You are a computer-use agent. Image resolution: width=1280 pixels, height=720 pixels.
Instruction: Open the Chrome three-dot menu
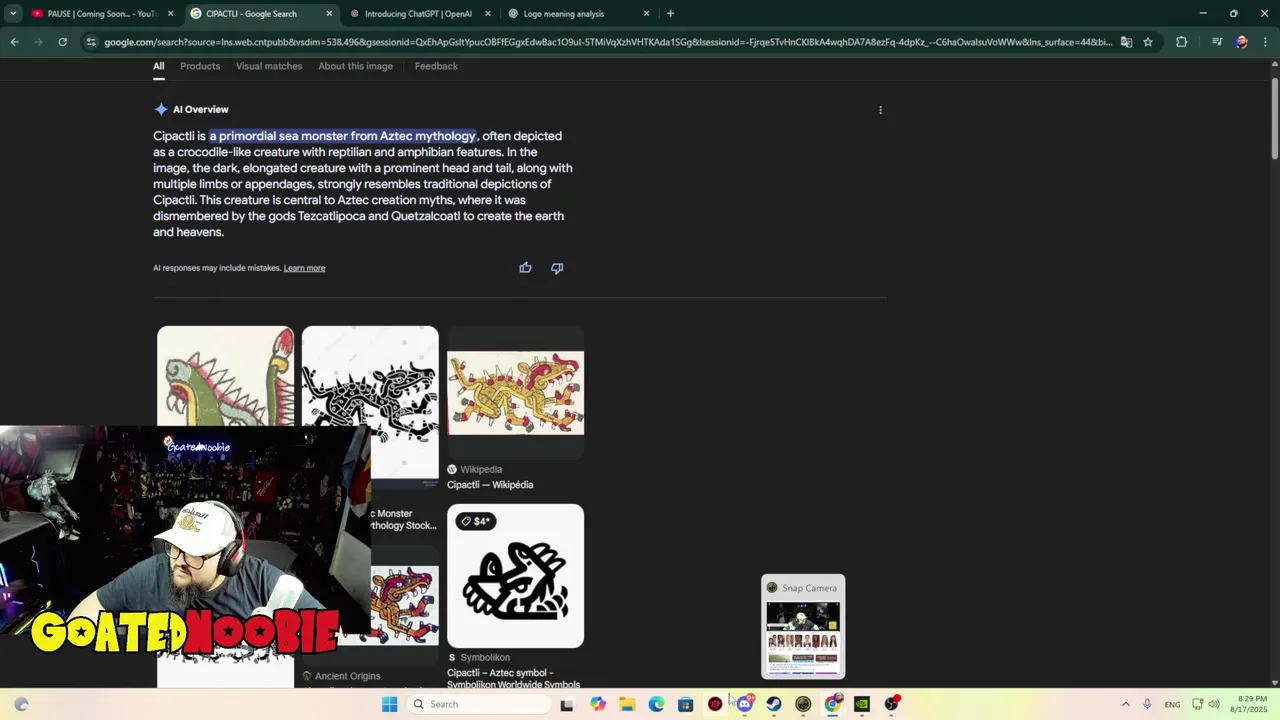pyautogui.click(x=1266, y=42)
